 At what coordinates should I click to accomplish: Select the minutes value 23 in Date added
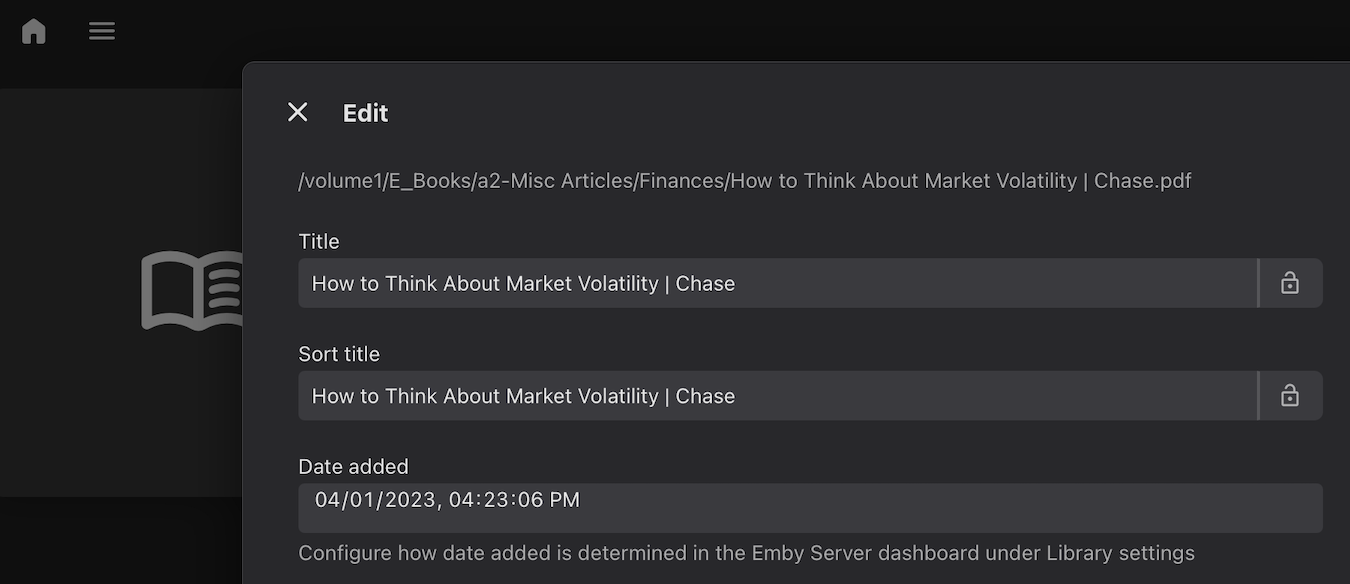492,500
